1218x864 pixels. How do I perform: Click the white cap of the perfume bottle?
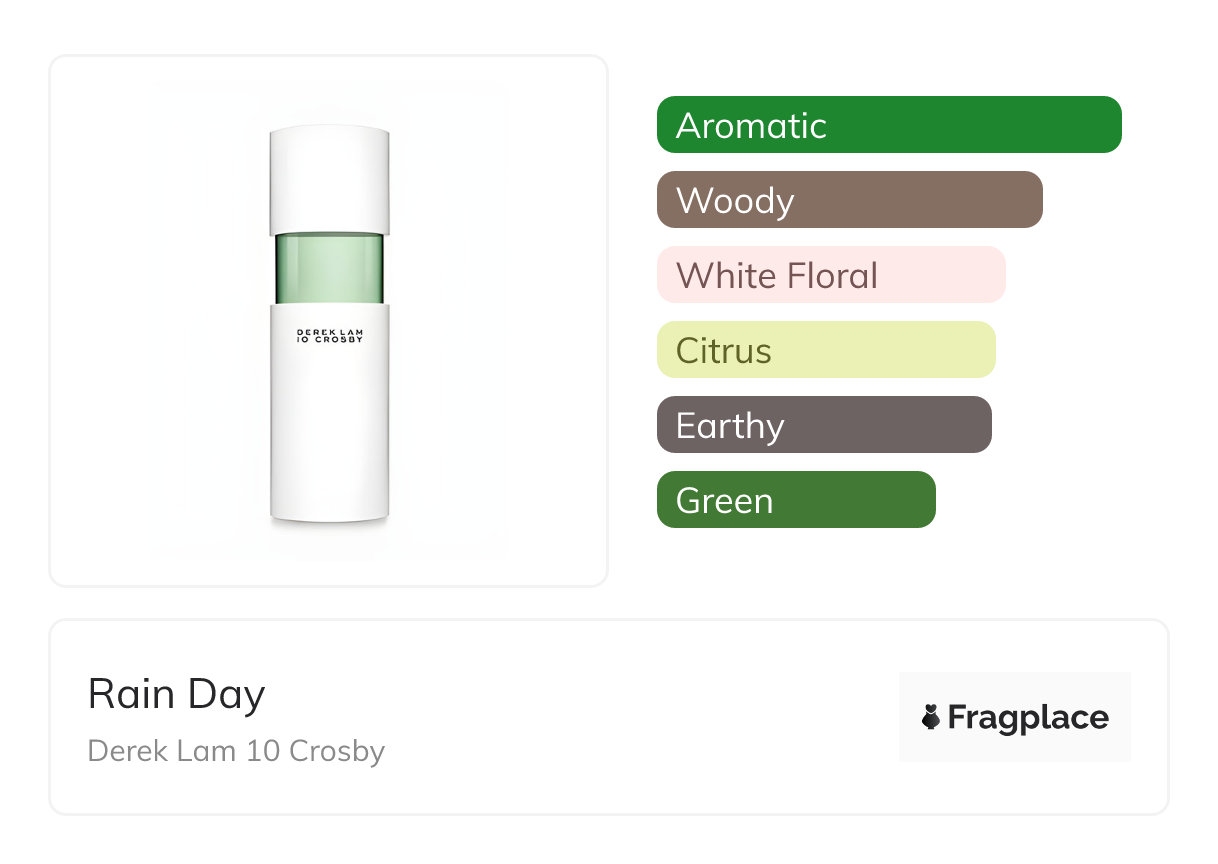[x=329, y=180]
